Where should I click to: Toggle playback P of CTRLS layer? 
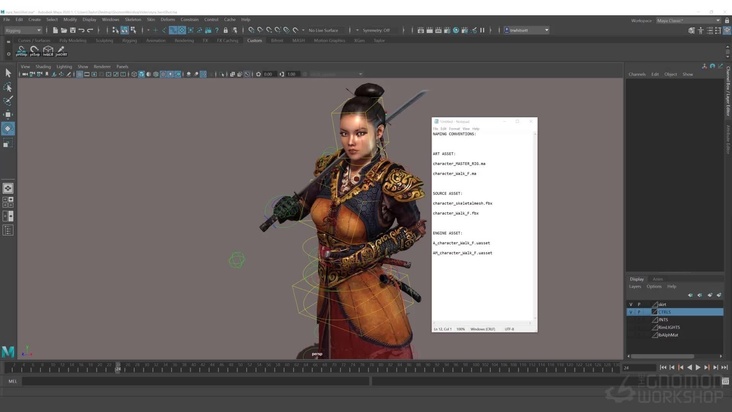639,312
